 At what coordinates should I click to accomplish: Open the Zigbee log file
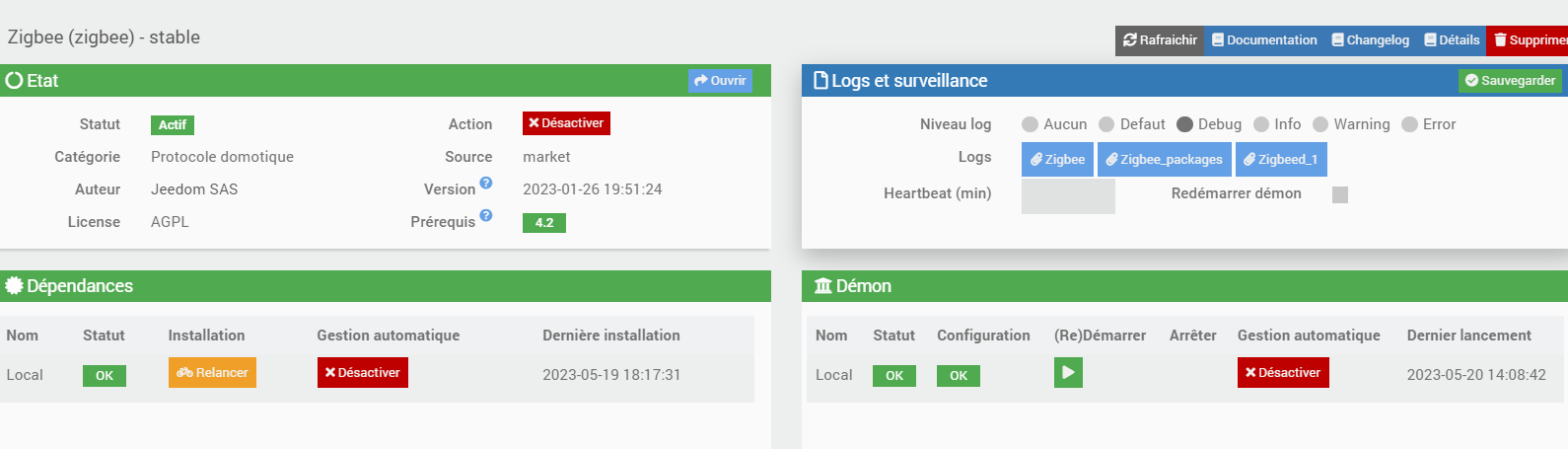[1057, 159]
